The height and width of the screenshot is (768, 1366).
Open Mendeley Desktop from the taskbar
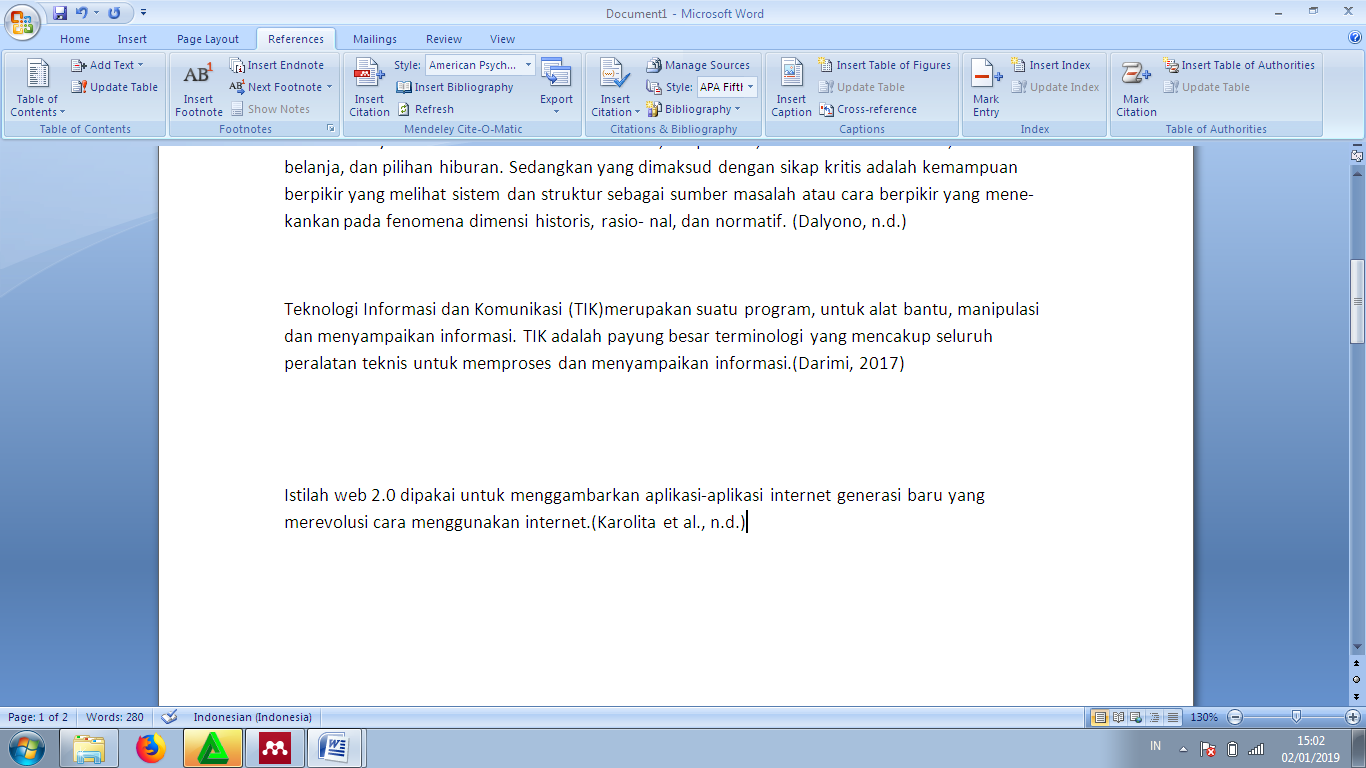275,747
